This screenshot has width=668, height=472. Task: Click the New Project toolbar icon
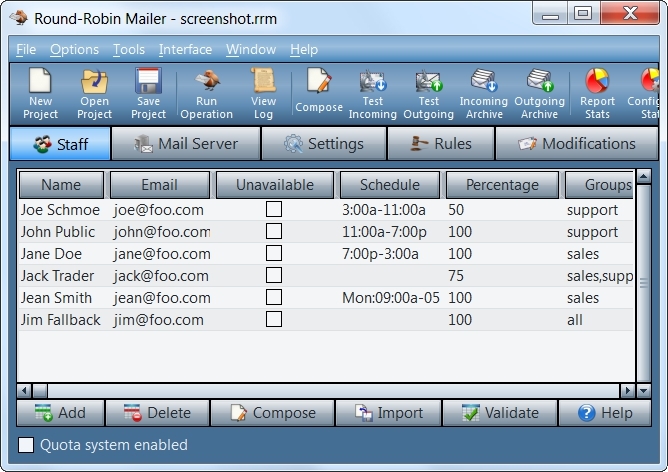(x=40, y=94)
